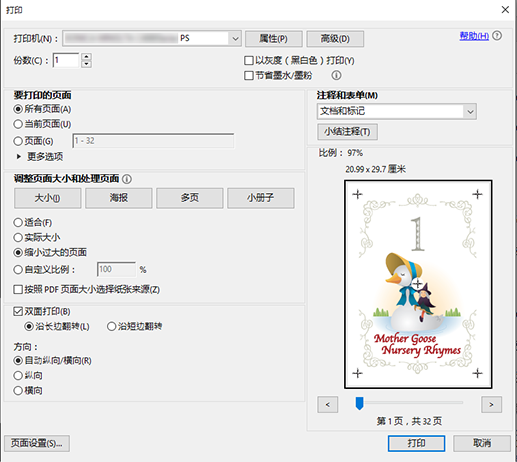This screenshot has height=462, width=517.
Task: Open info icon beside page sizing heading
Action: (x=127, y=179)
